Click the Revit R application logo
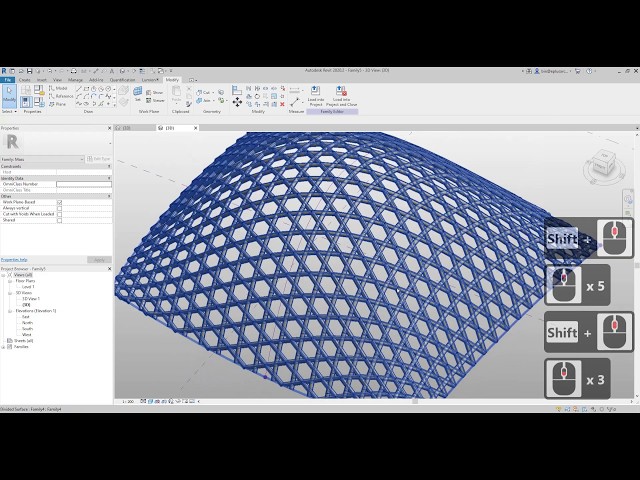Screen dimensions: 640x480 tap(4, 71)
